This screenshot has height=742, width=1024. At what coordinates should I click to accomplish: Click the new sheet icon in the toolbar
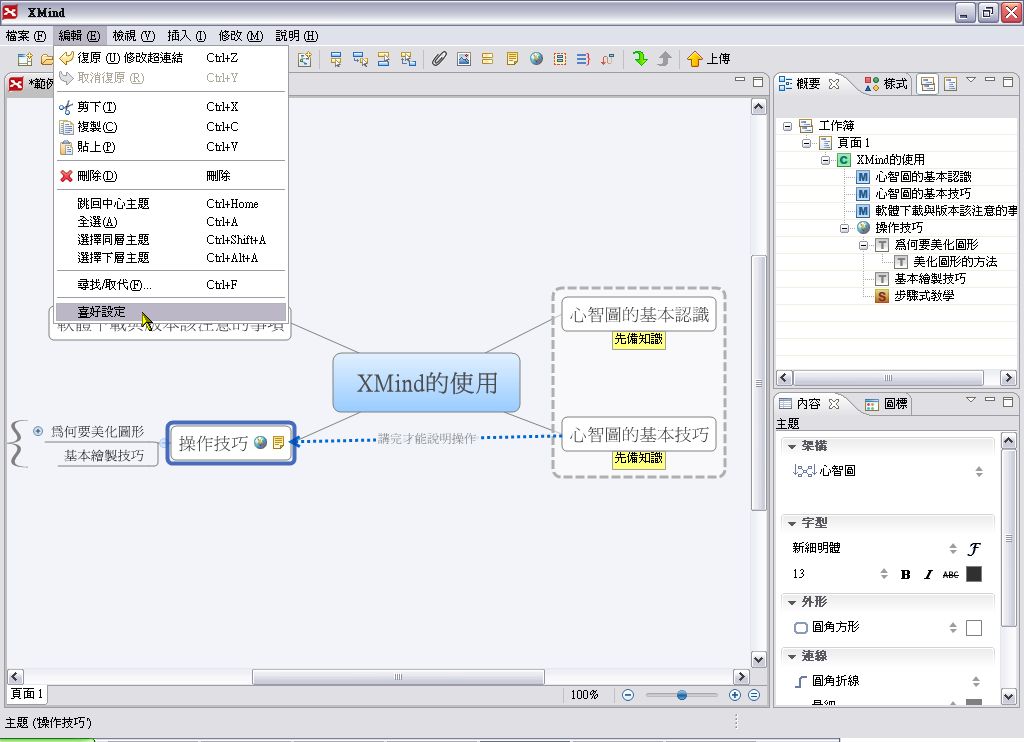click(305, 59)
